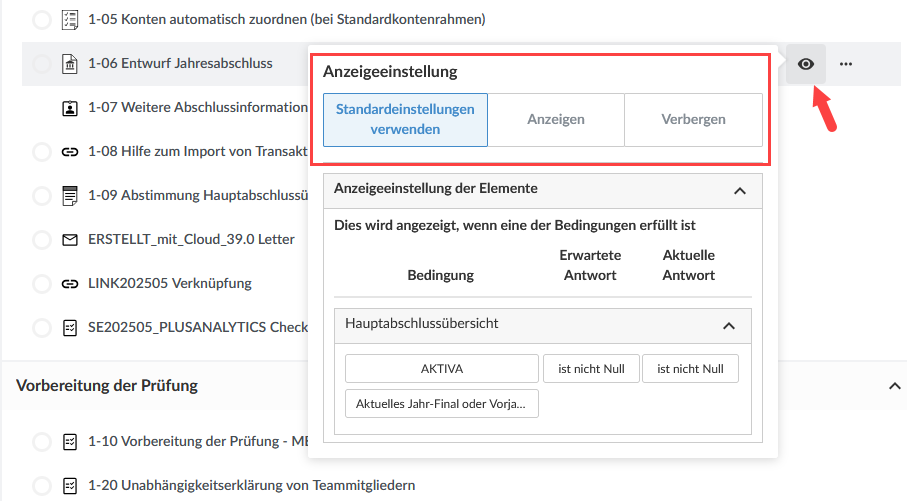The image size is (907, 501).
Task: Collapse the Hauptabschlussübersicht condition group
Action: [x=729, y=326]
